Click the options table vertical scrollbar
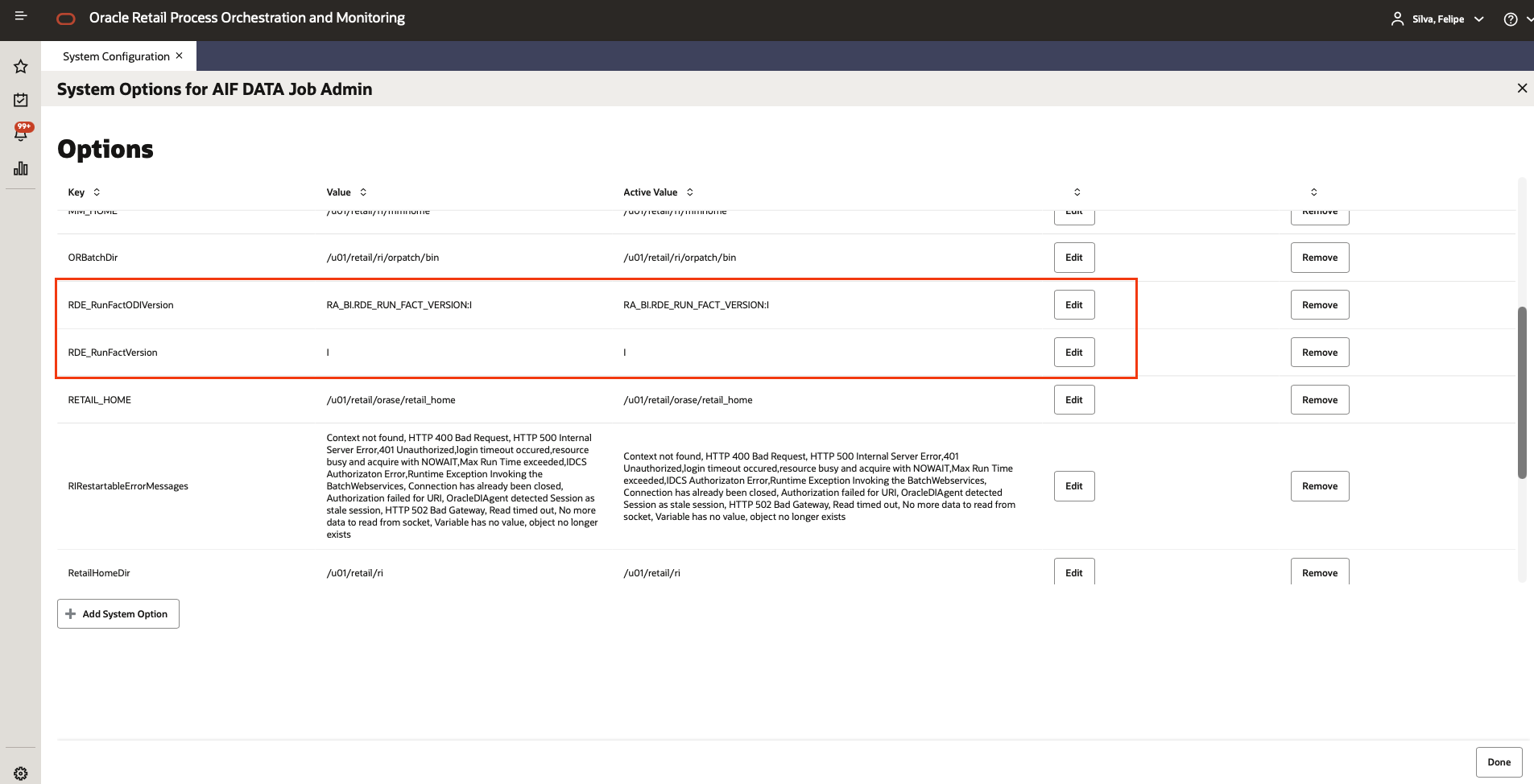The height and width of the screenshot is (784, 1534). [x=1522, y=392]
